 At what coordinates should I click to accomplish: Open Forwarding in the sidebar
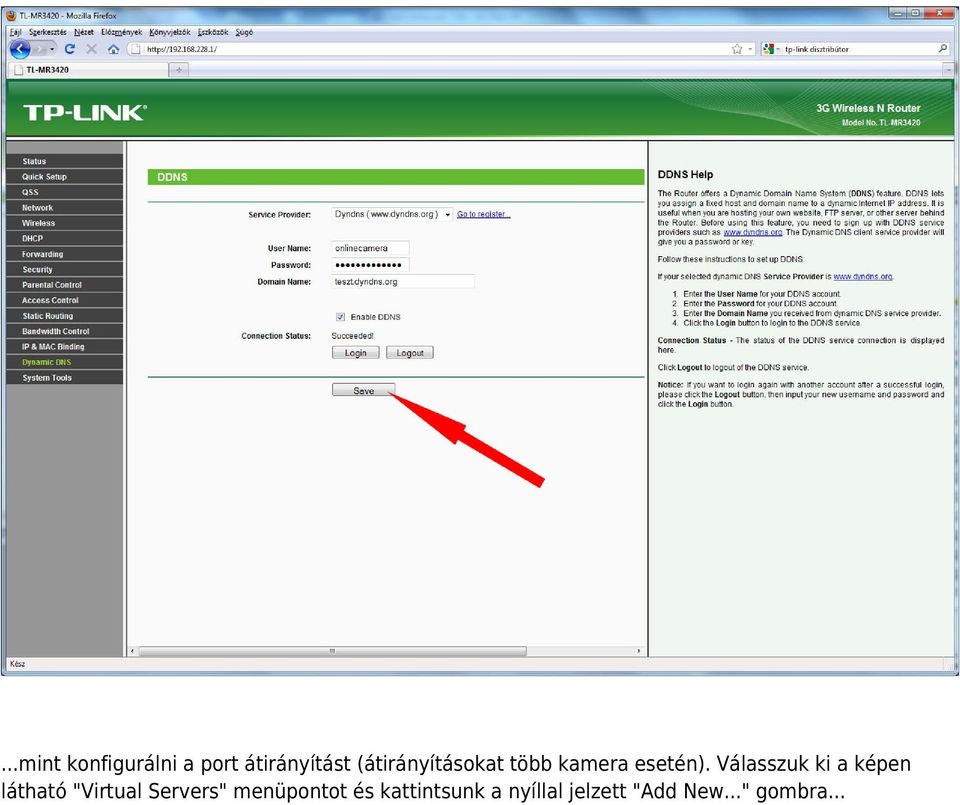tap(65, 254)
